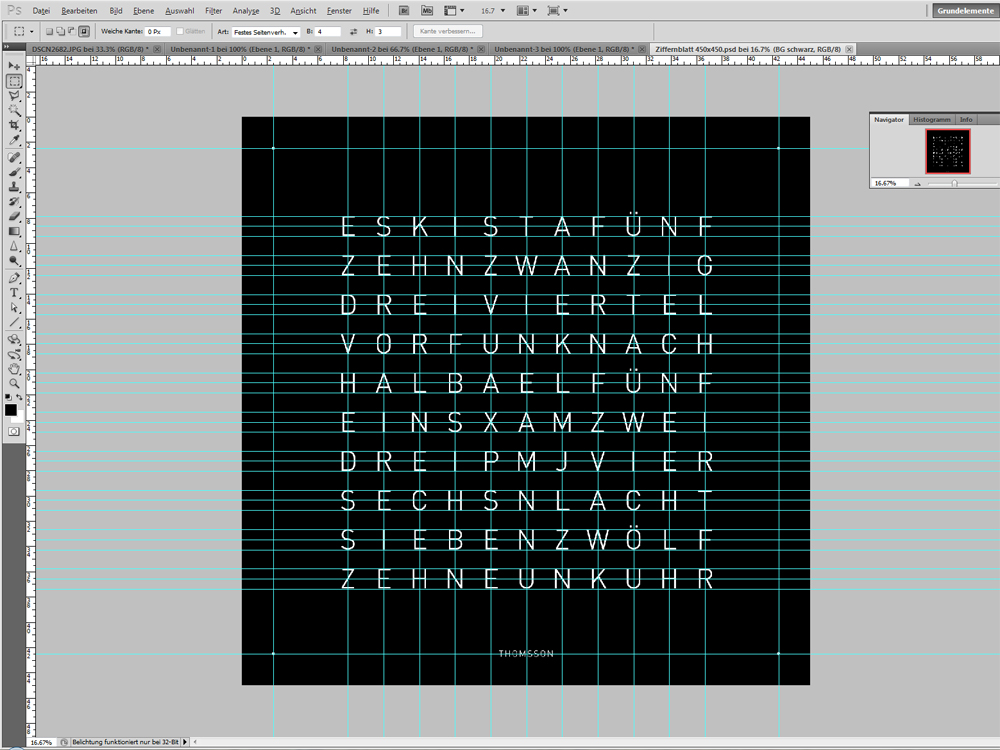Image resolution: width=1000 pixels, height=750 pixels.
Task: Select the Zoom magnifier tool
Action: [x=14, y=383]
